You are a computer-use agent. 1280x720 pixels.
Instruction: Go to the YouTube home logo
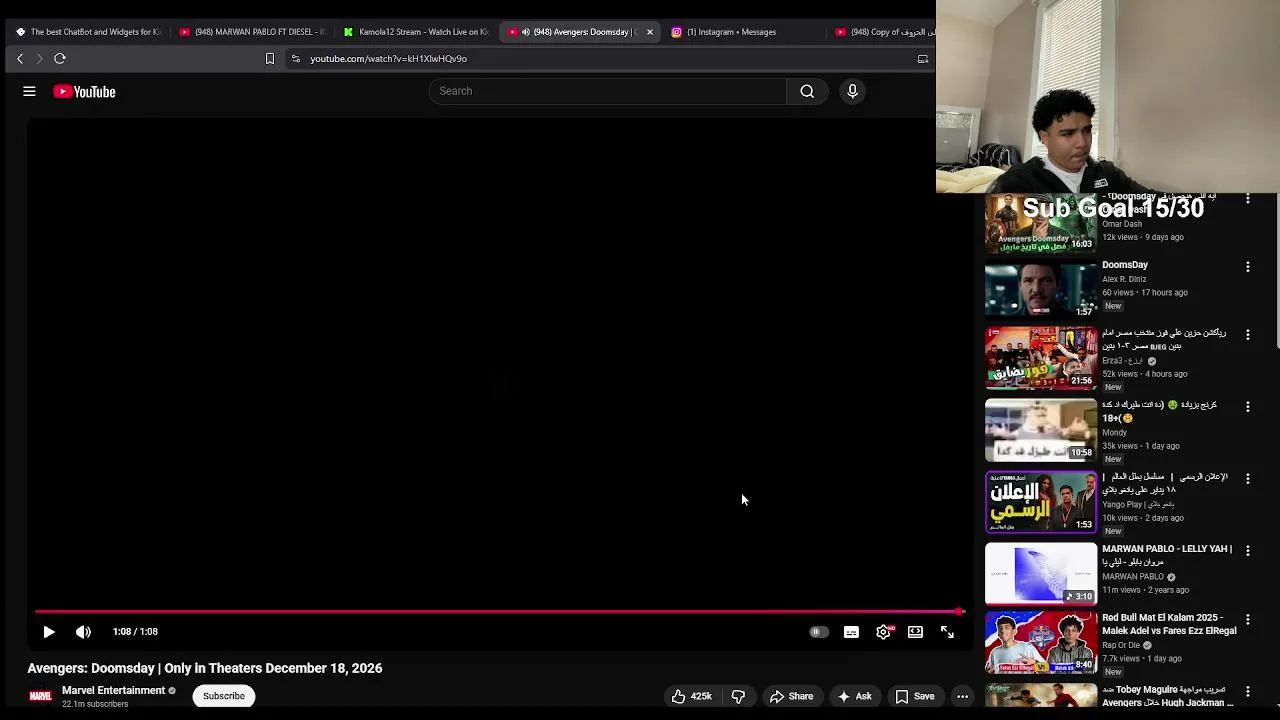[x=85, y=92]
